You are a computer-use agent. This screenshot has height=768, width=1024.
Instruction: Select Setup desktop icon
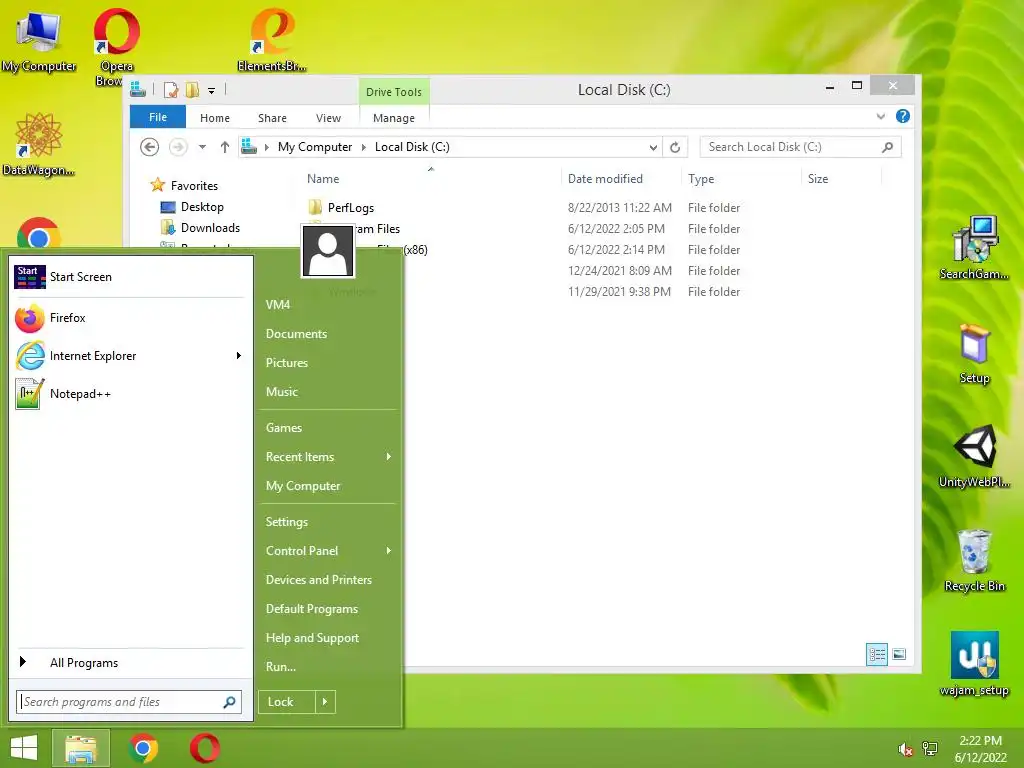[974, 353]
